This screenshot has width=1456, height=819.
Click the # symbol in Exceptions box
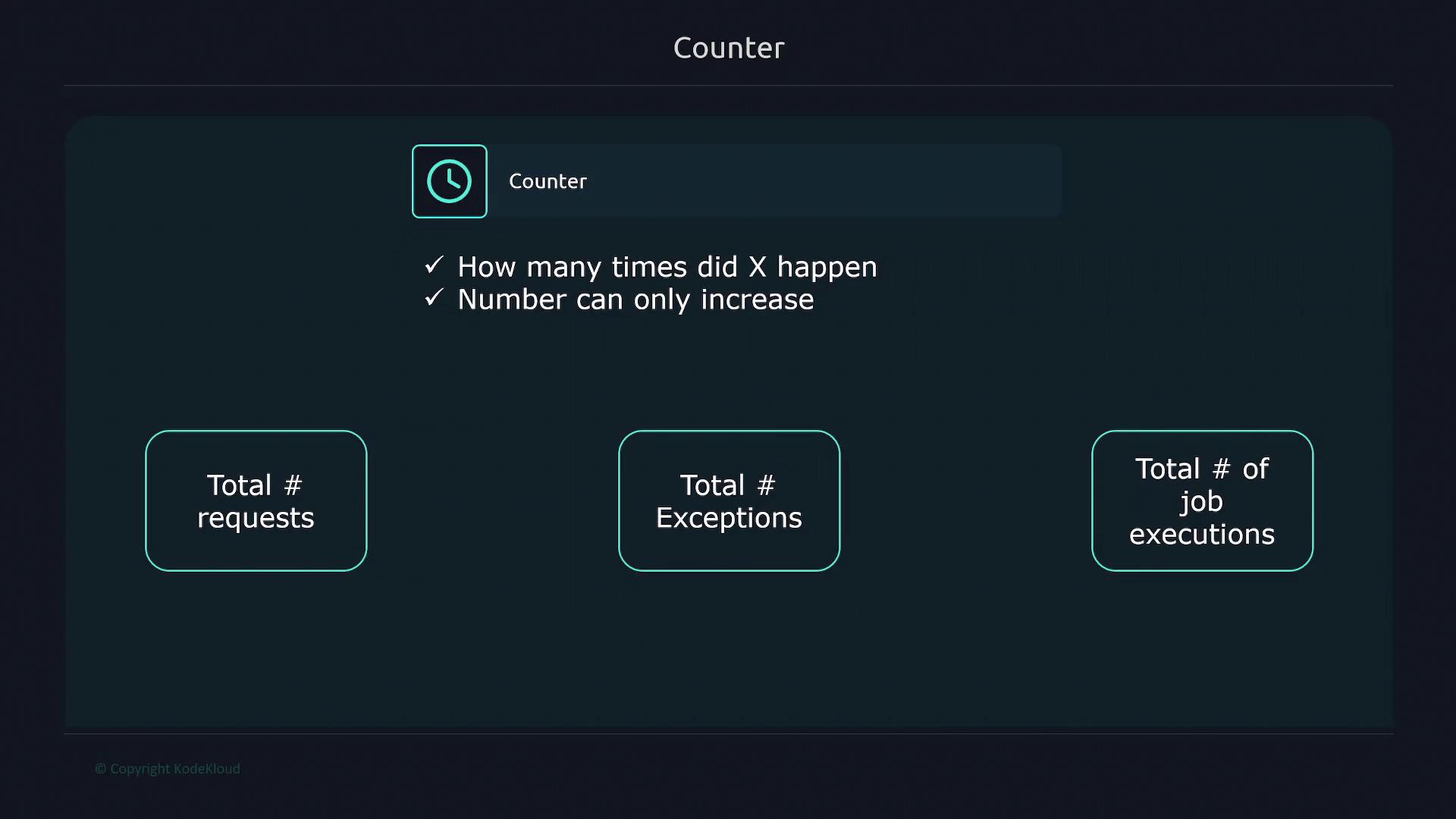766,485
